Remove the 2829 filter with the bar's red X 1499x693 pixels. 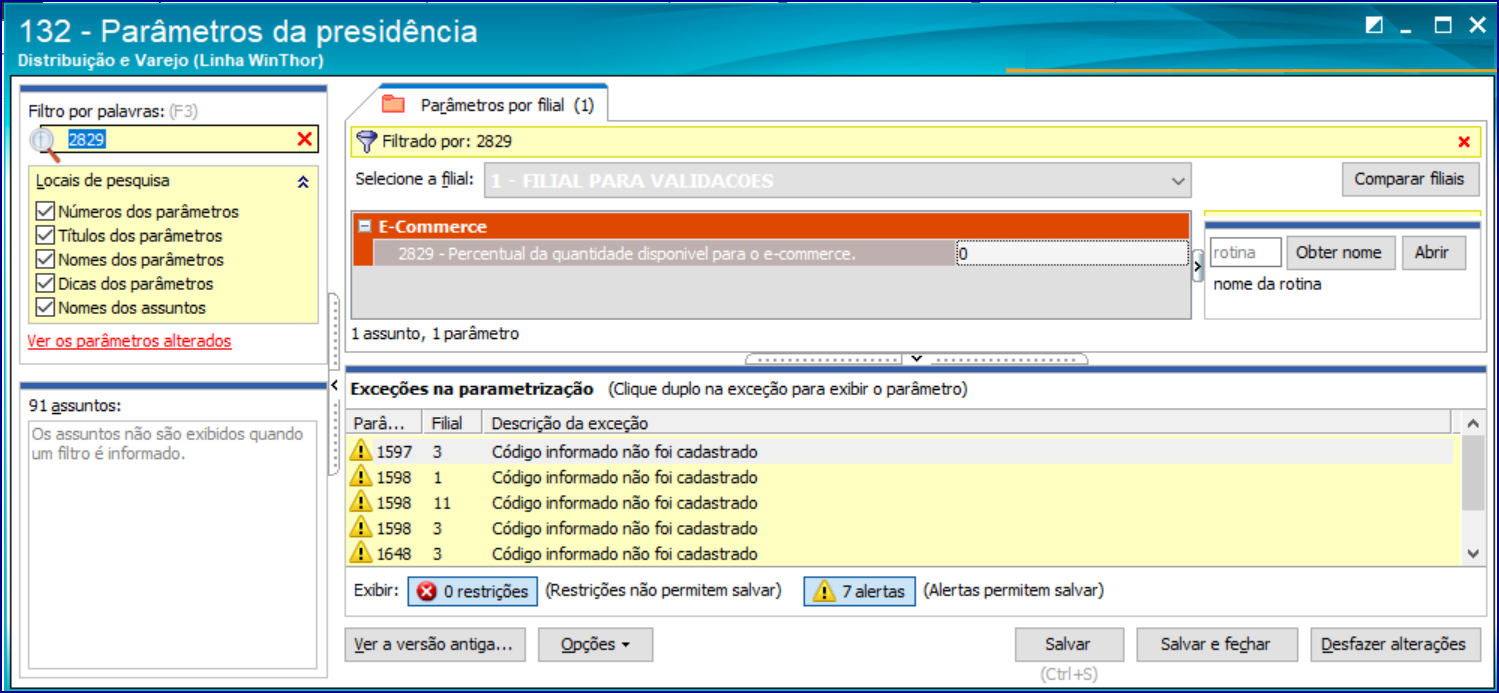(1464, 142)
